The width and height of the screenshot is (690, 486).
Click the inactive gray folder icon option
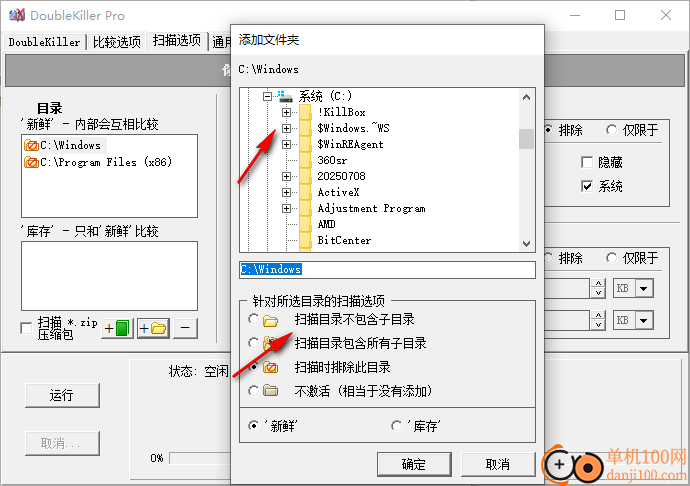pos(270,390)
